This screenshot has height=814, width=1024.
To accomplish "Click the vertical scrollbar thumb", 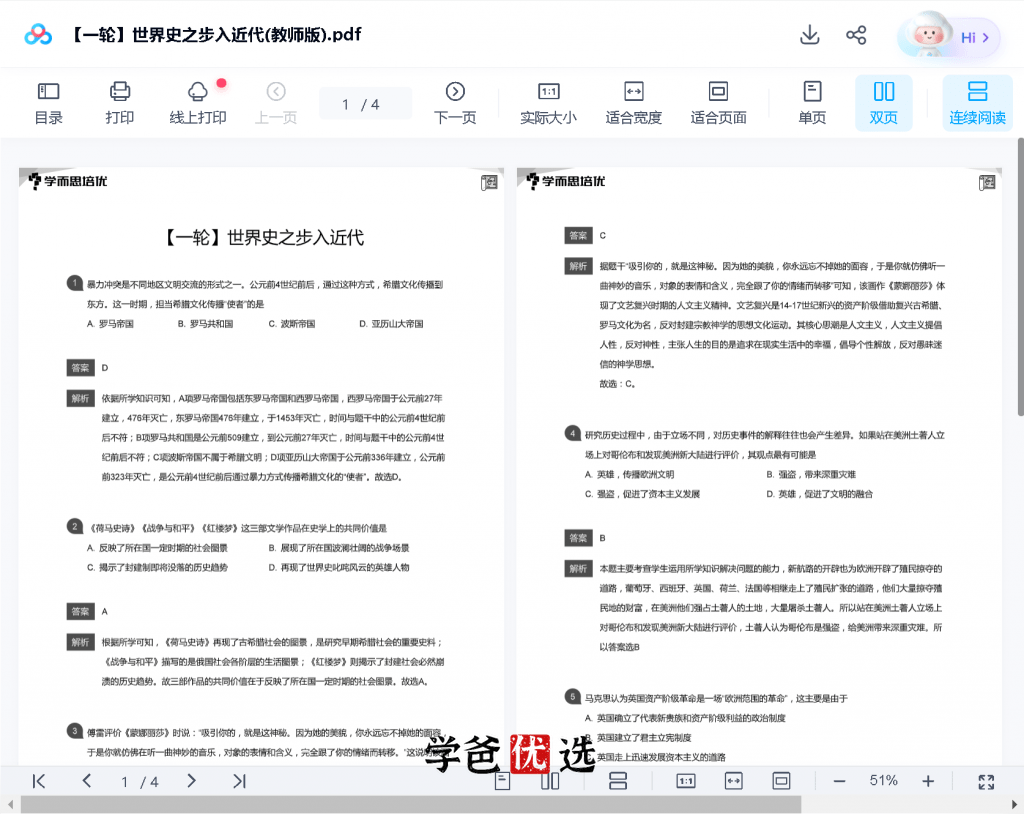I will pyautogui.click(x=1020, y=277).
